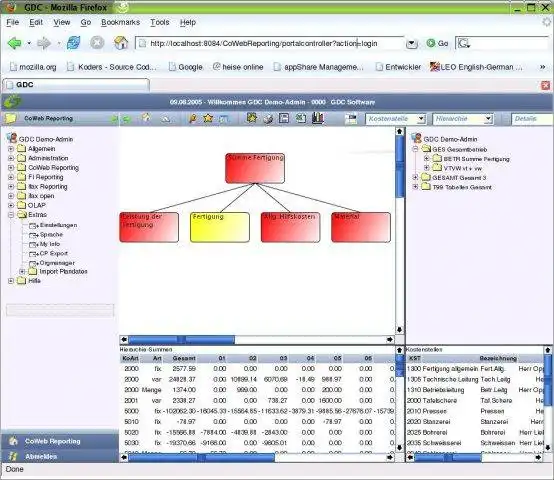Click the diagram horizontal scrollbar thumb
The height and width of the screenshot is (480, 554).
click(x=181, y=339)
